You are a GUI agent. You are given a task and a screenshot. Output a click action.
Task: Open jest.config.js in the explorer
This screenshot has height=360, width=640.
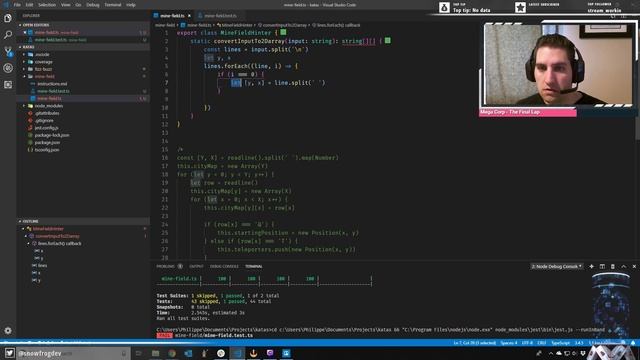[46, 128]
